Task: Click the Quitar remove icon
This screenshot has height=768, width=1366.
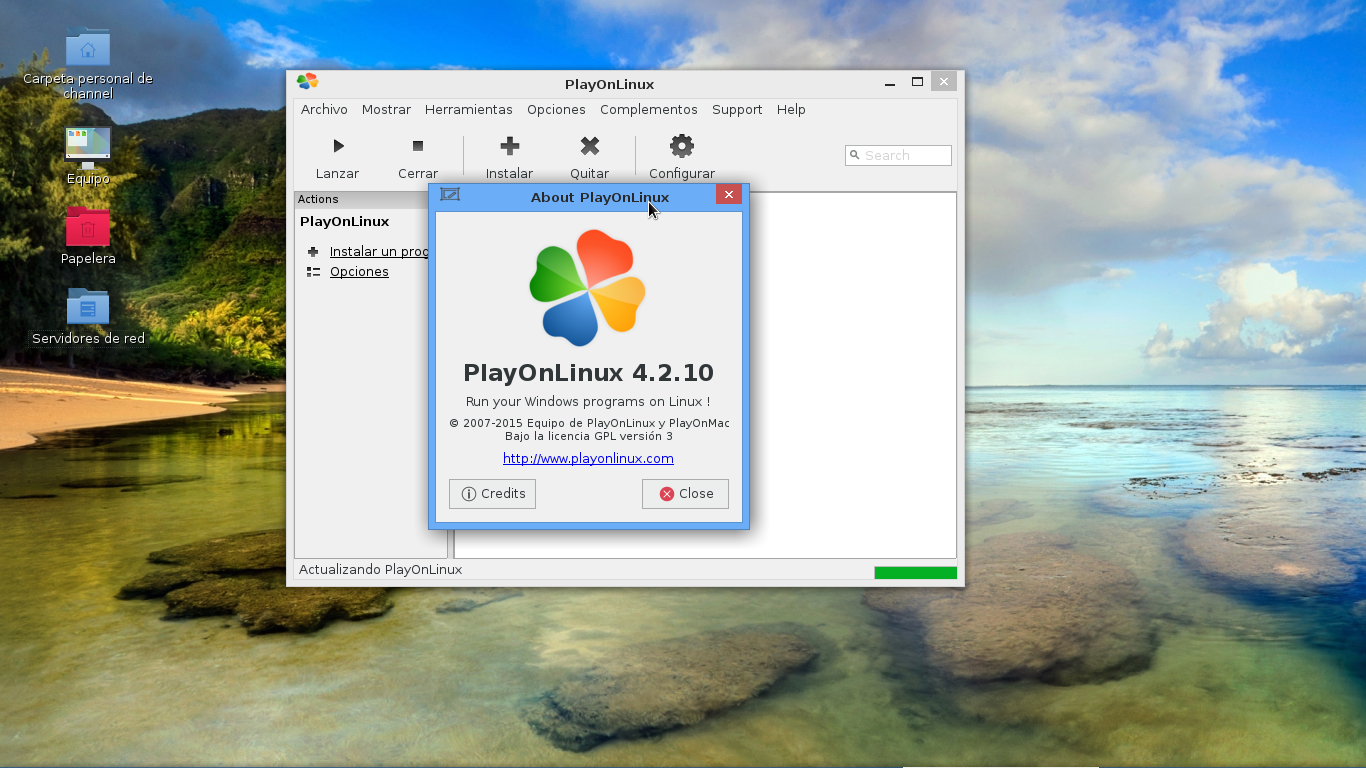Action: [589, 145]
